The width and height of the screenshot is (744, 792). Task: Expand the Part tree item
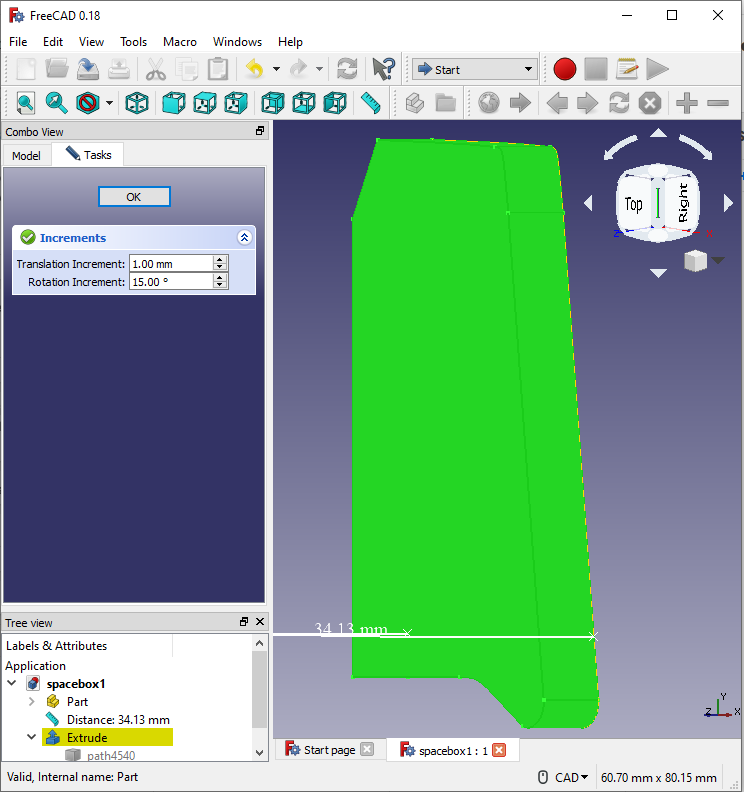pyautogui.click(x=31, y=702)
